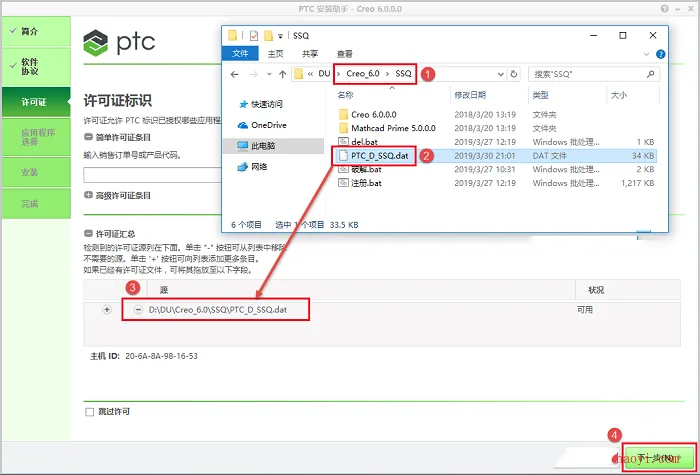Go to the 软件协议 step in sidebar
The height and width of the screenshot is (475, 700).
(x=36, y=67)
